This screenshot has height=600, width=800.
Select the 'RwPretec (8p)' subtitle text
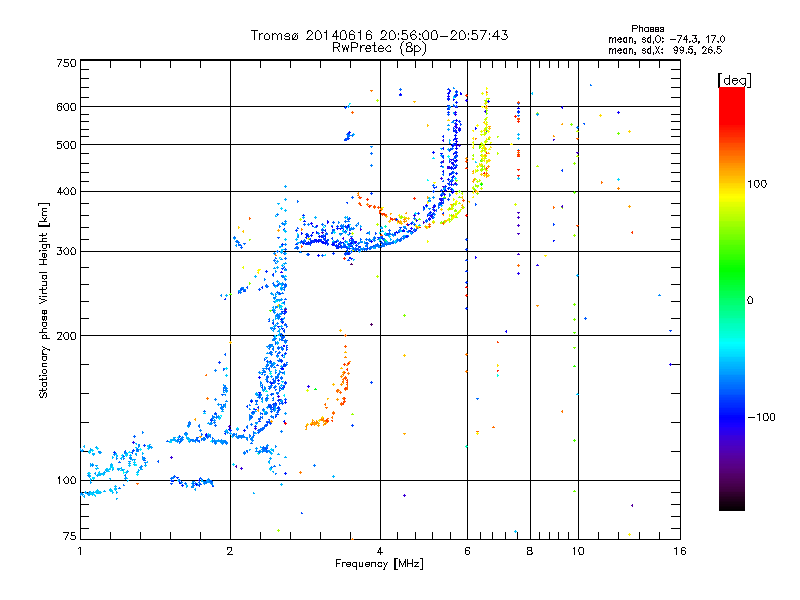(x=379, y=48)
